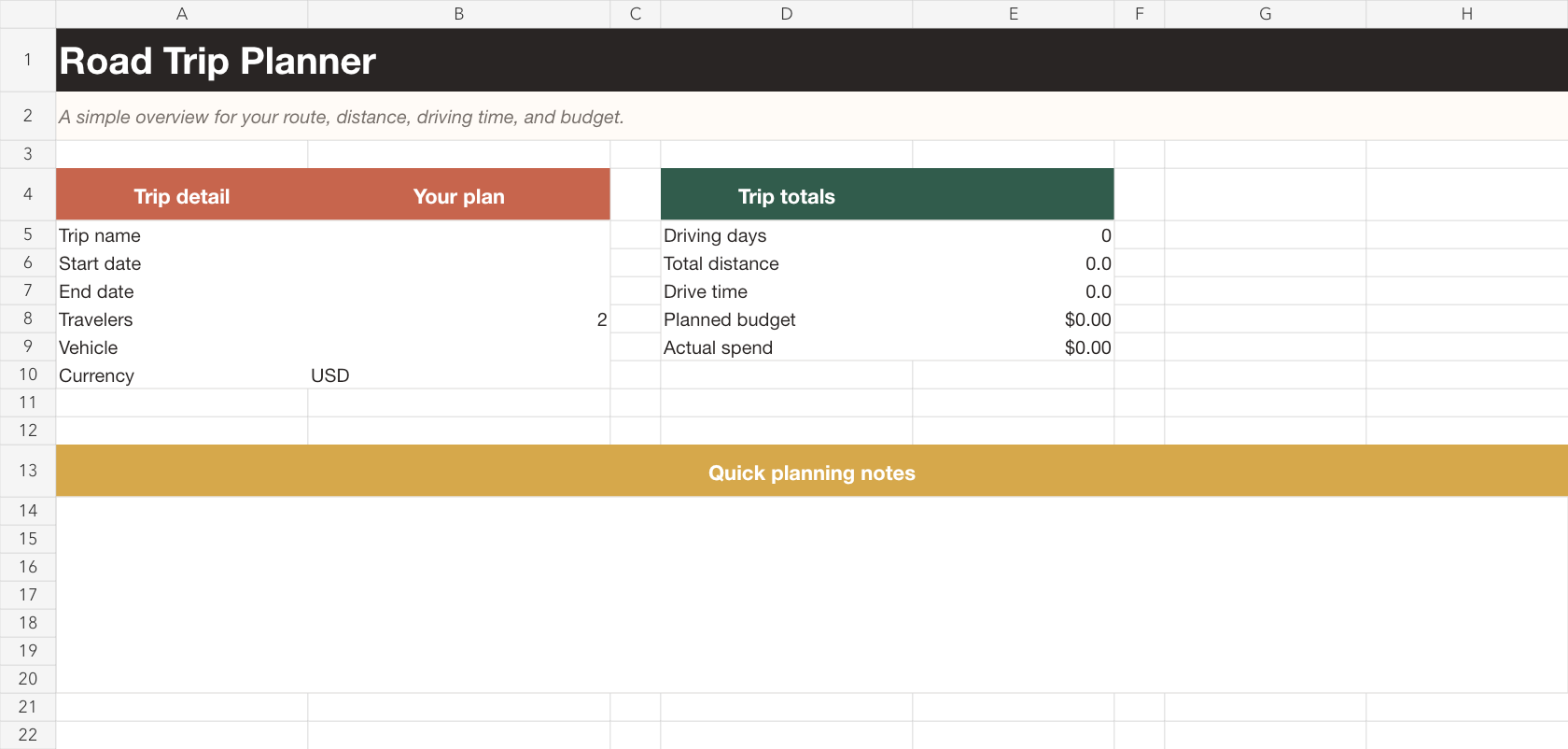Click the select-all corner box of the sheet
The height and width of the screenshot is (749, 1568).
coord(28,14)
